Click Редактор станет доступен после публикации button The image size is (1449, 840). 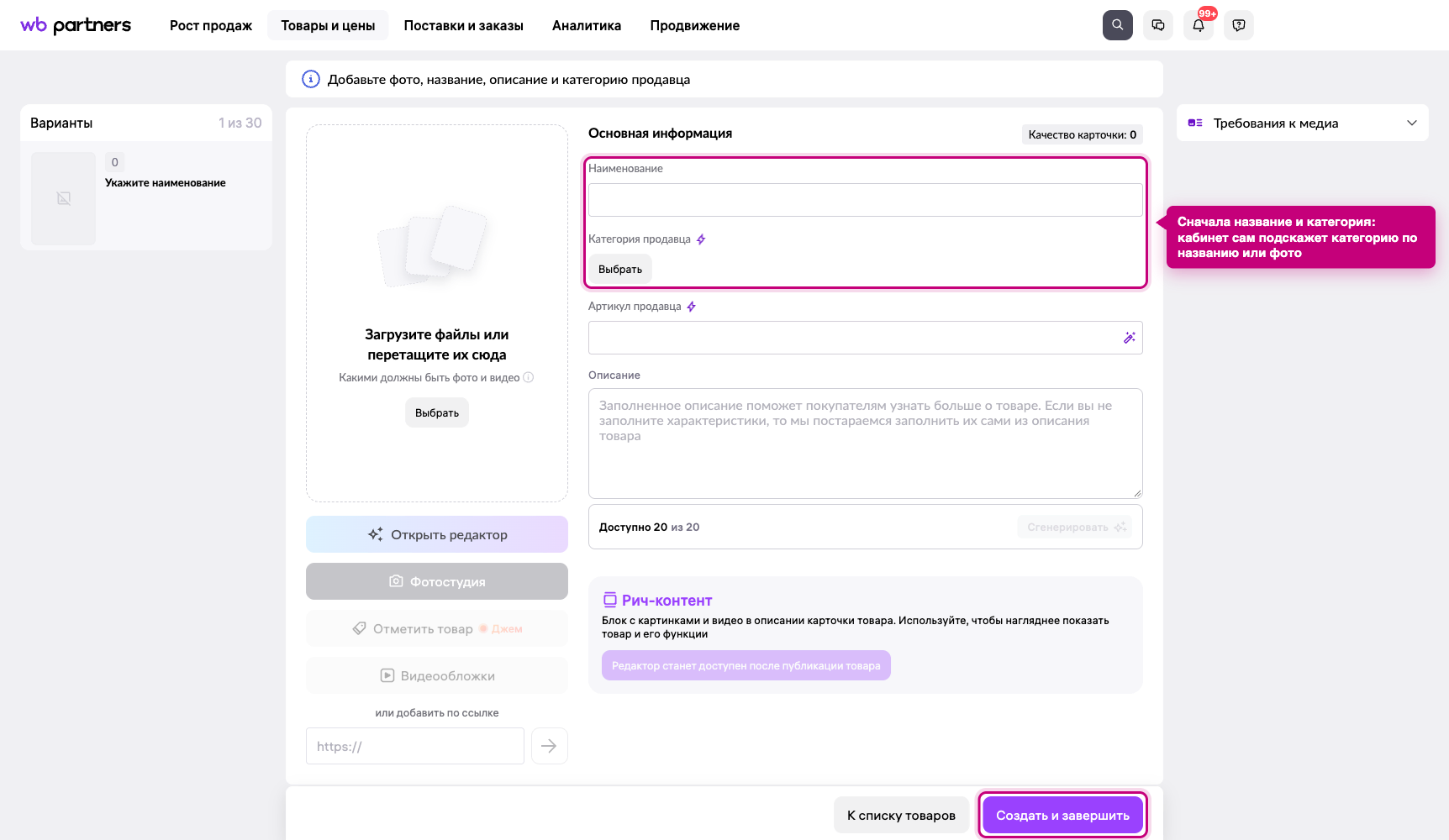click(746, 665)
